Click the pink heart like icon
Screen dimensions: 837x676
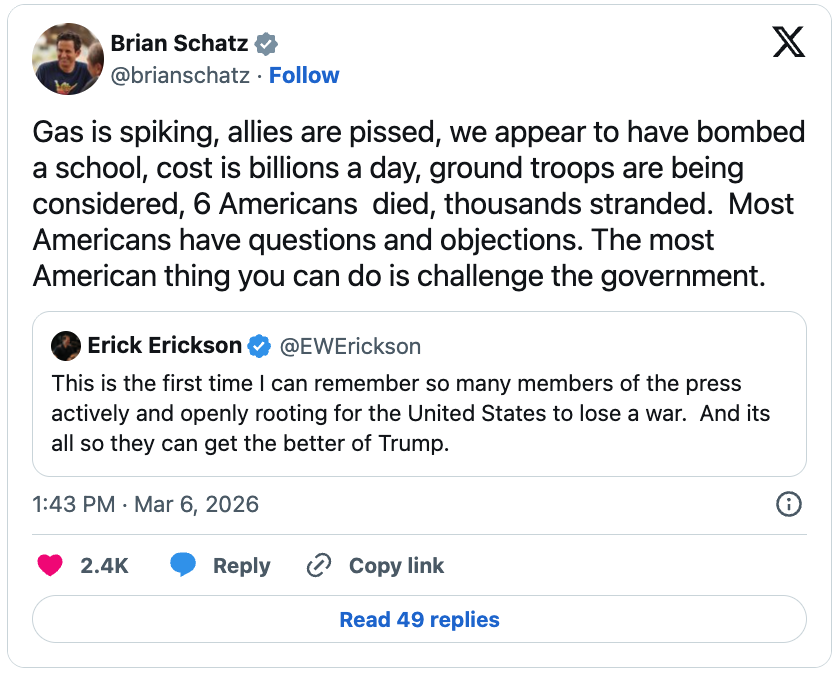click(50, 566)
